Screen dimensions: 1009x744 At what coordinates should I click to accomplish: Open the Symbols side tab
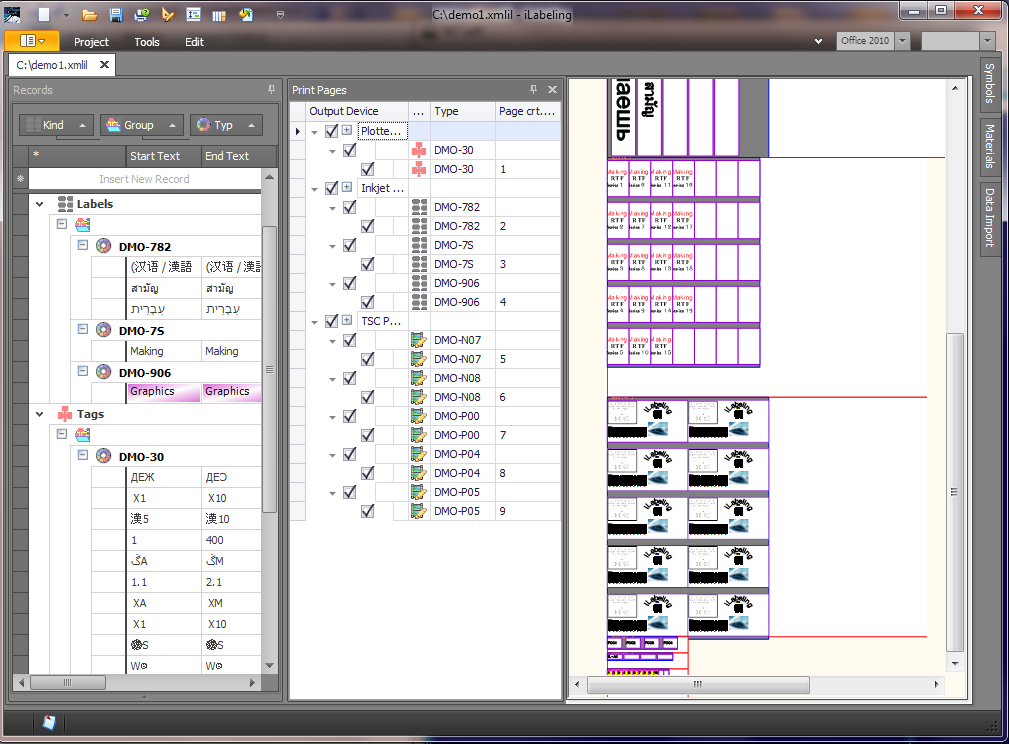pyautogui.click(x=990, y=84)
